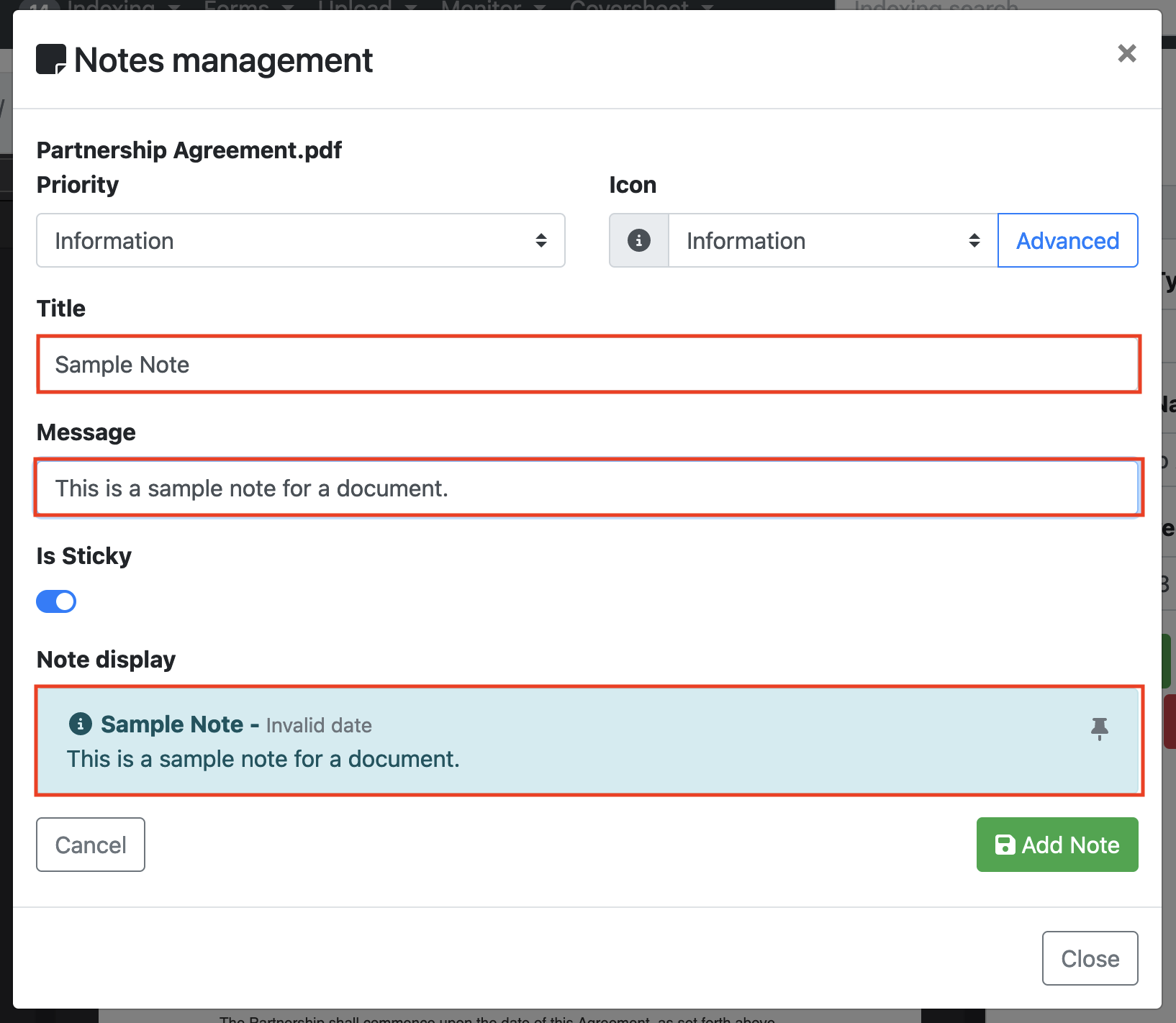The height and width of the screenshot is (1023, 1176).
Task: Save the note with Add Note
Action: (x=1057, y=845)
